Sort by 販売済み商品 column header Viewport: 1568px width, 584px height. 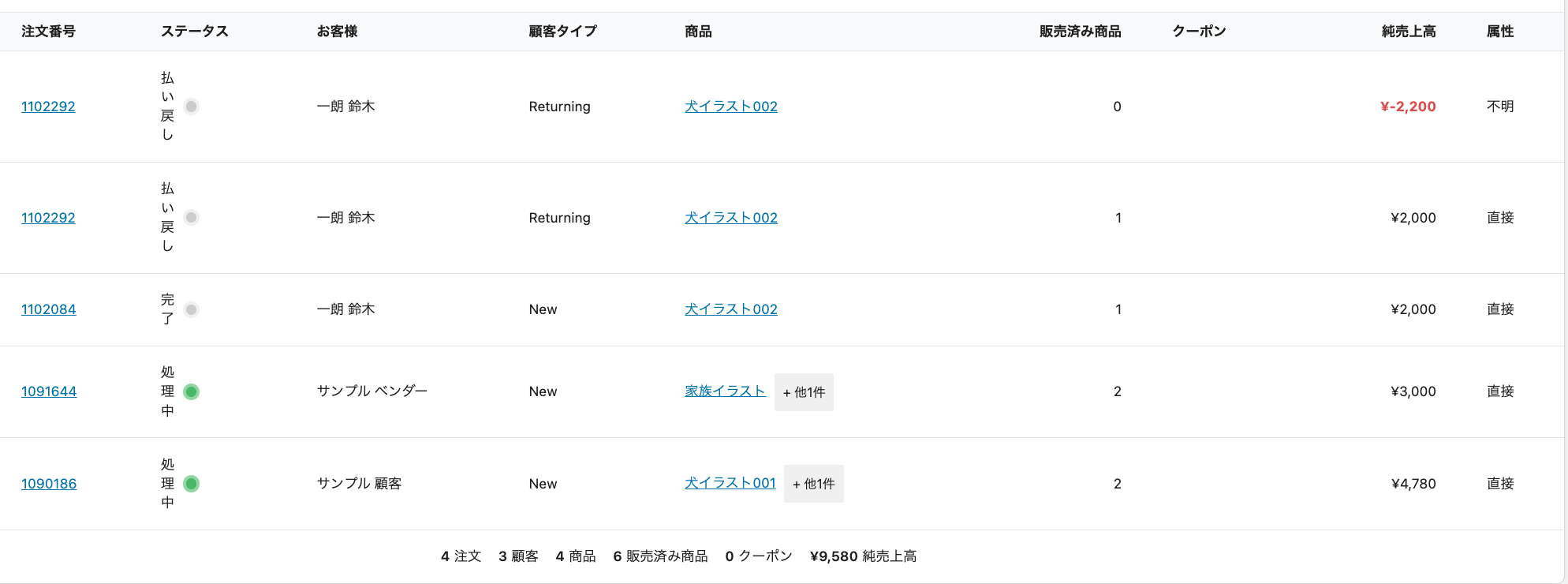click(x=1080, y=32)
